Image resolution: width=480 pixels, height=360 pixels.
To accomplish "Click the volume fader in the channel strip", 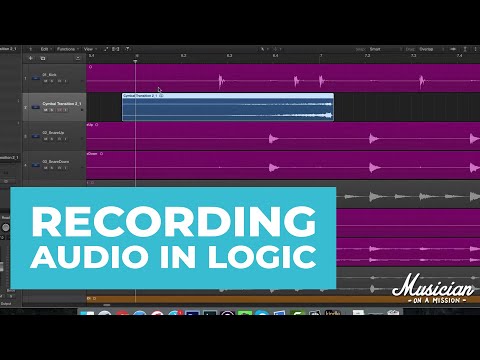I will [1, 267].
